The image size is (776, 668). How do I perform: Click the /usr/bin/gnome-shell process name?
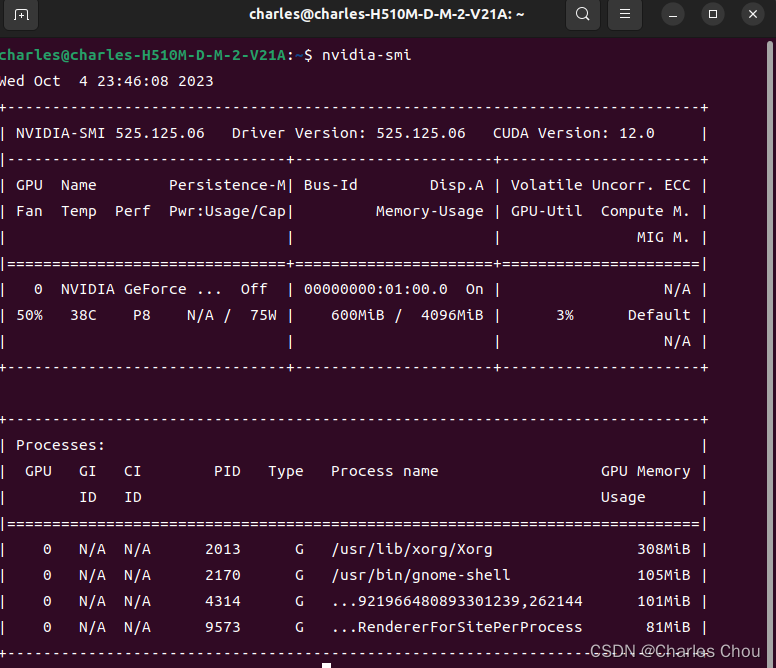click(421, 575)
